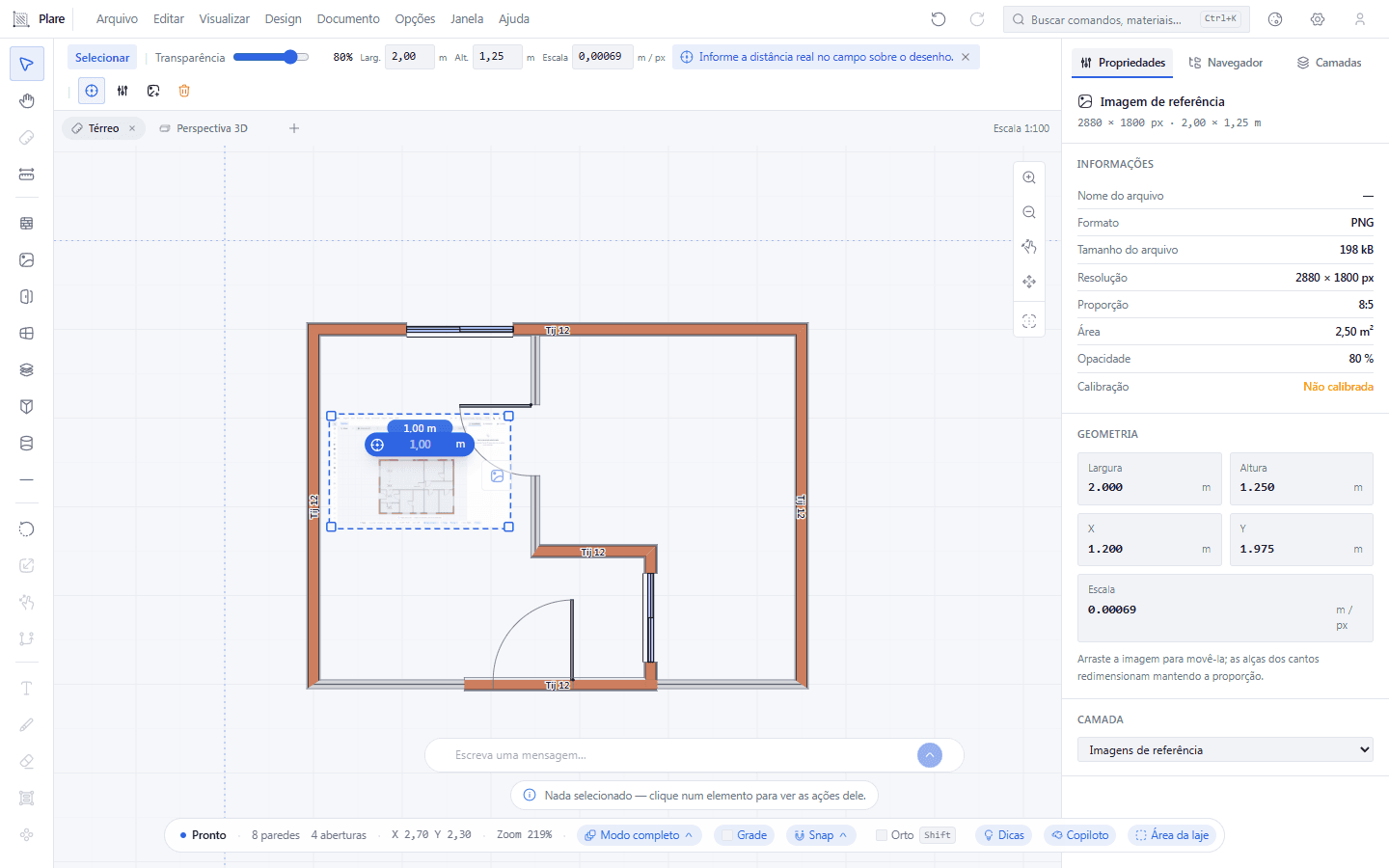Image resolution: width=1389 pixels, height=868 pixels.
Task: Expand the Modo completo mode selector
Action: [640, 835]
